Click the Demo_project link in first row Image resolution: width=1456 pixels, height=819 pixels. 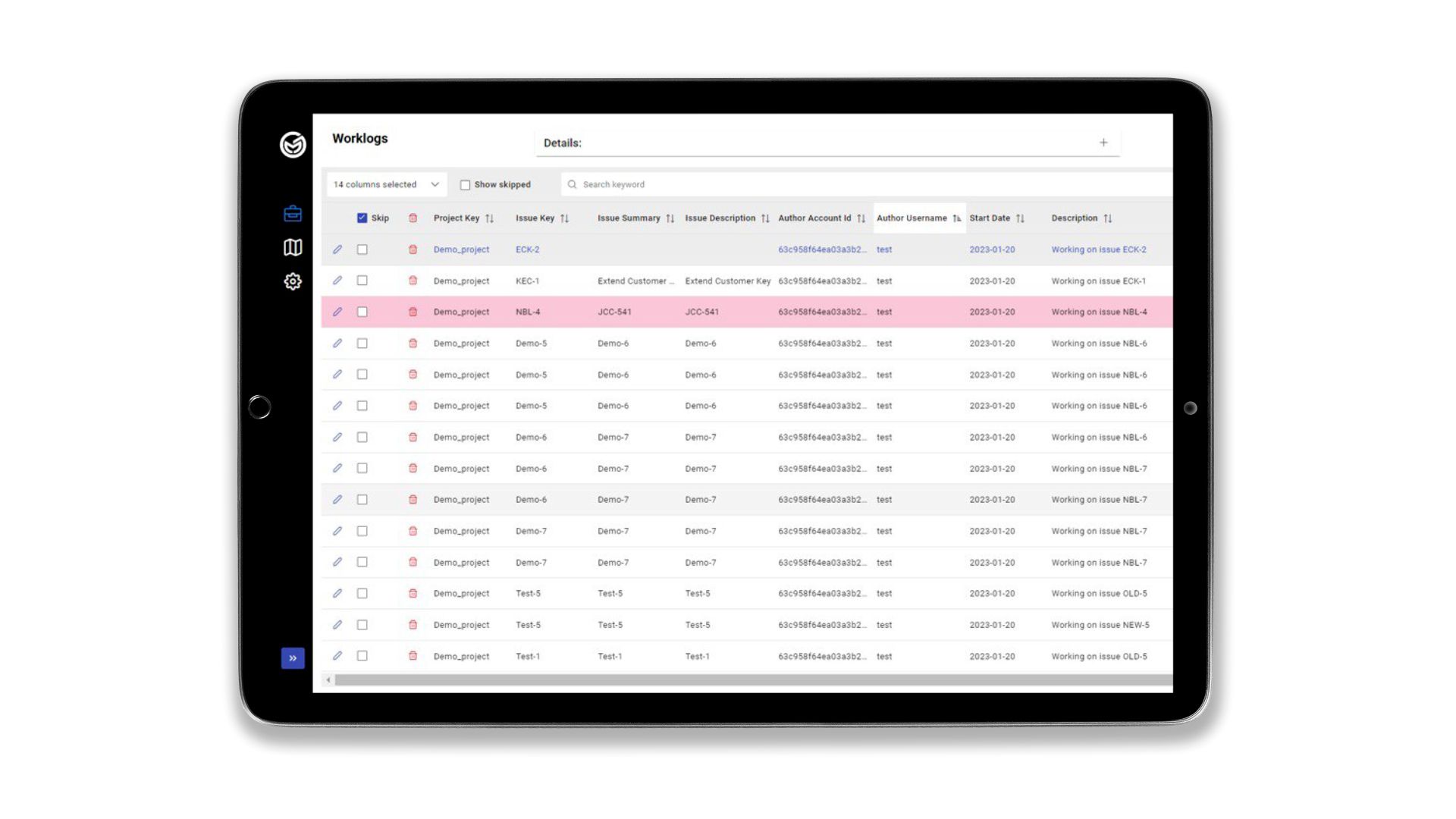[461, 249]
